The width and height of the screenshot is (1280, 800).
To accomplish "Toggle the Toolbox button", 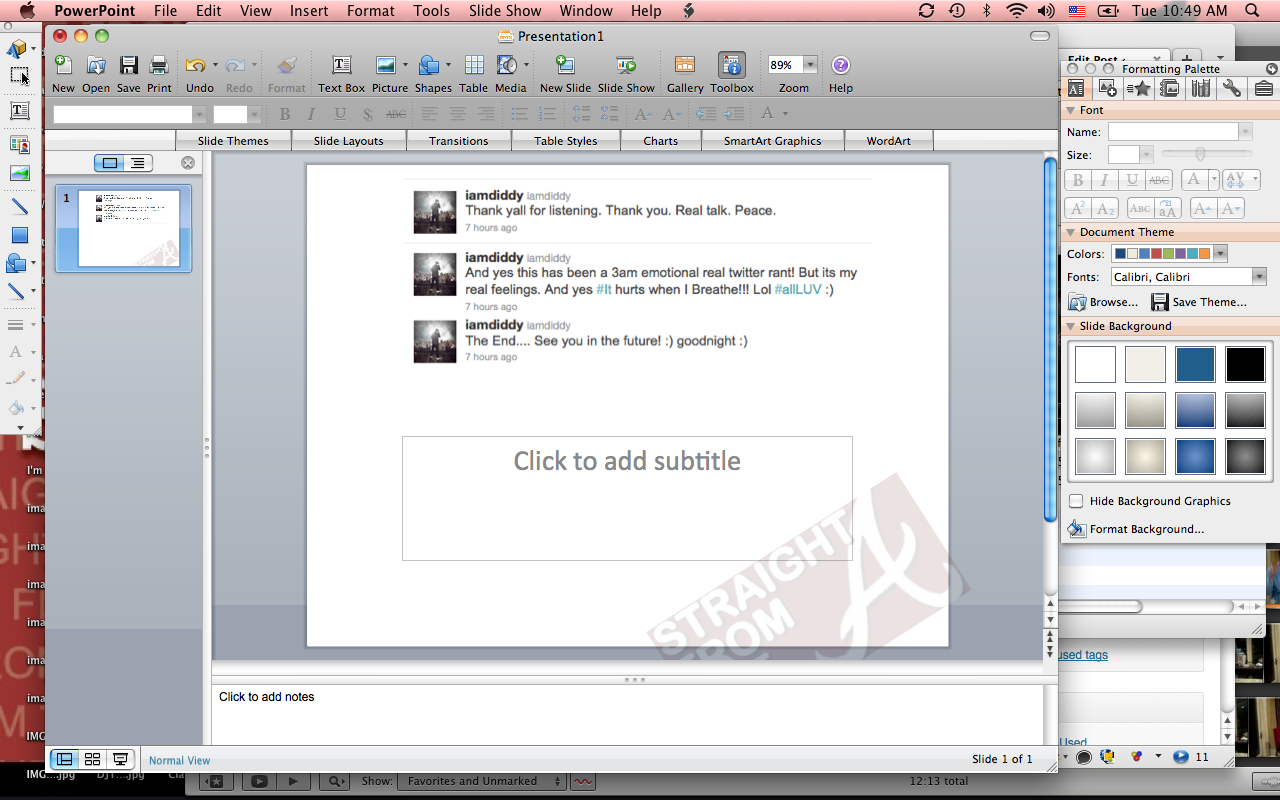I will pos(732,66).
